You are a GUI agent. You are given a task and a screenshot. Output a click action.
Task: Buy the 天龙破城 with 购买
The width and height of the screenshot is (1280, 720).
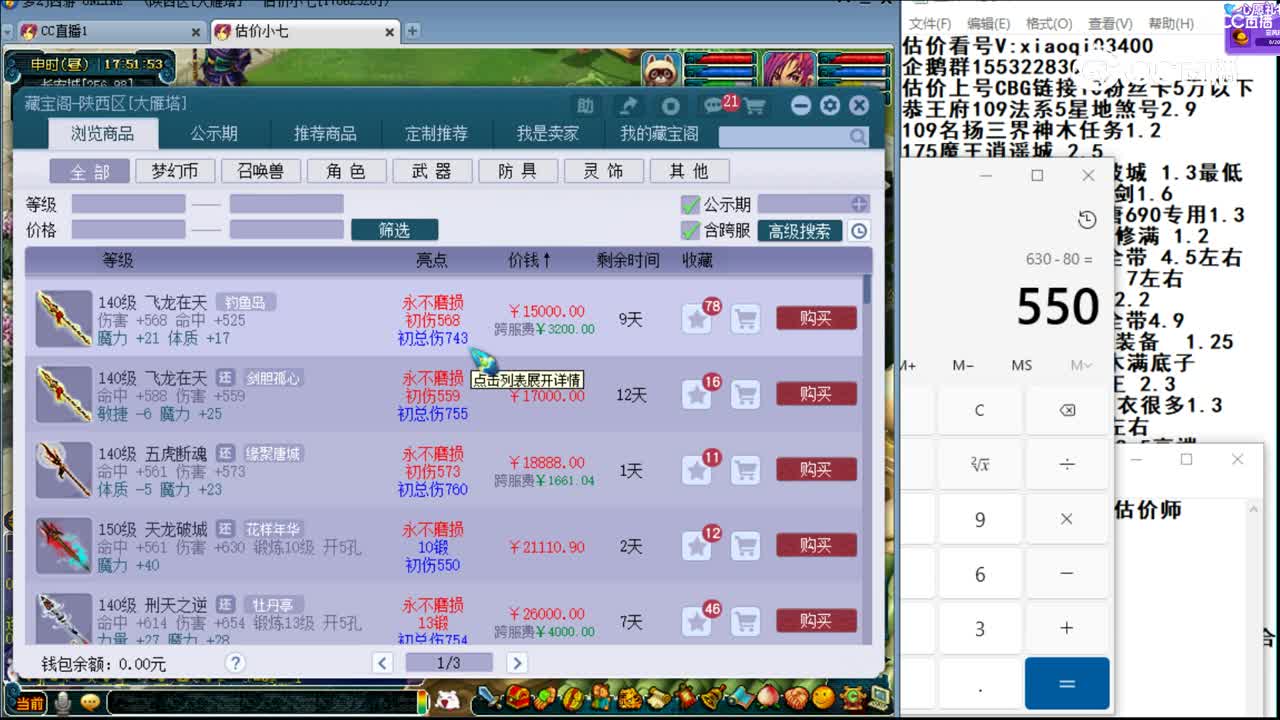[x=816, y=546]
